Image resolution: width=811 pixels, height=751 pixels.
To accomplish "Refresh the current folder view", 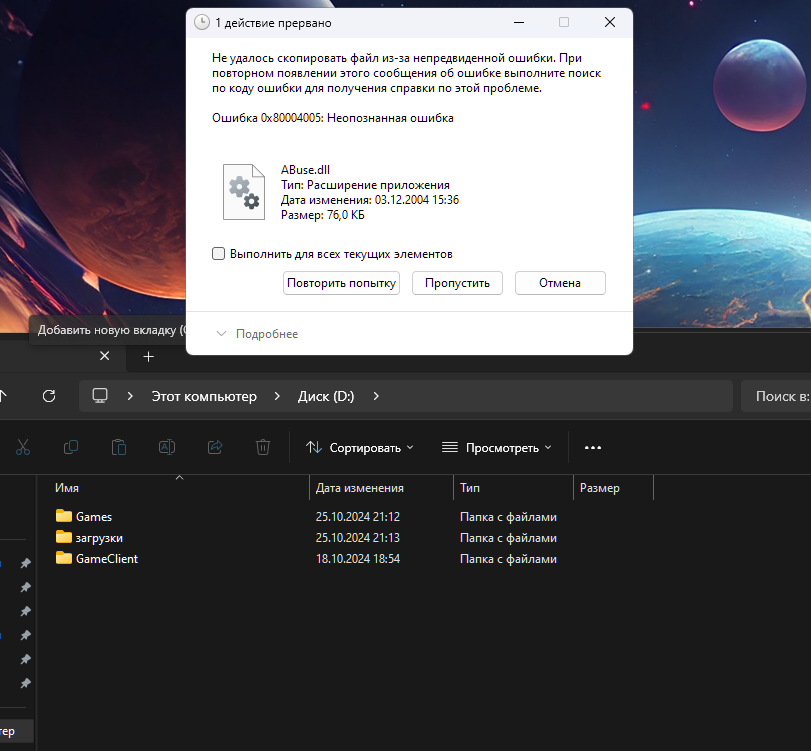I will tap(49, 396).
